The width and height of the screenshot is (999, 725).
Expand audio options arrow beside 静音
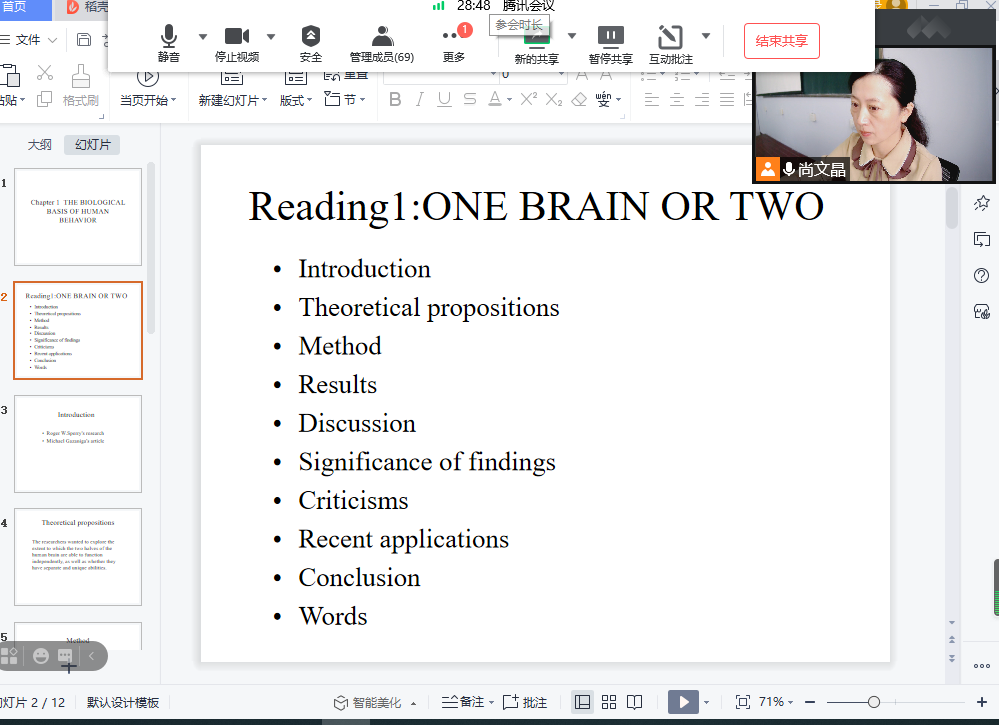click(203, 37)
